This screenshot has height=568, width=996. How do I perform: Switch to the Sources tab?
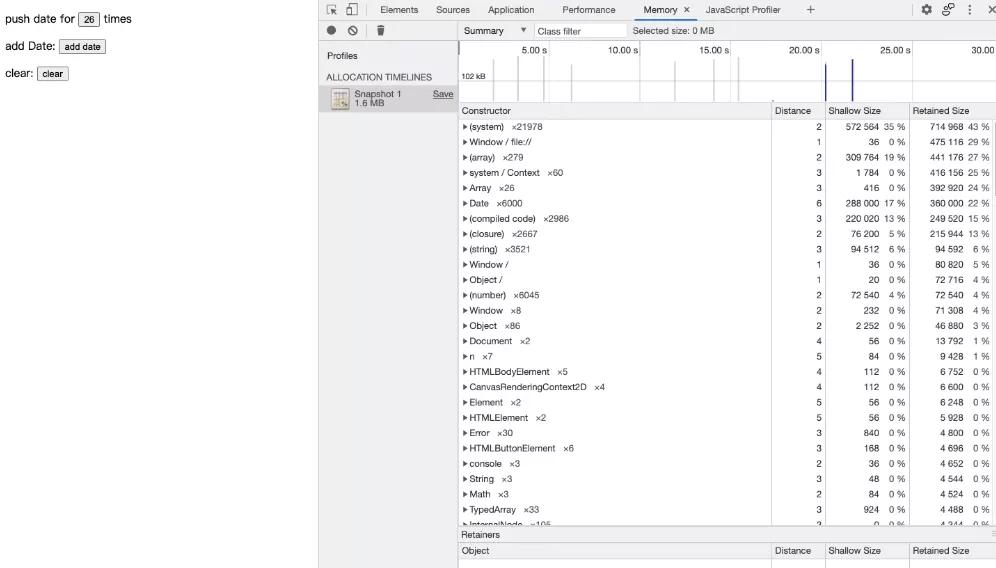coord(453,10)
